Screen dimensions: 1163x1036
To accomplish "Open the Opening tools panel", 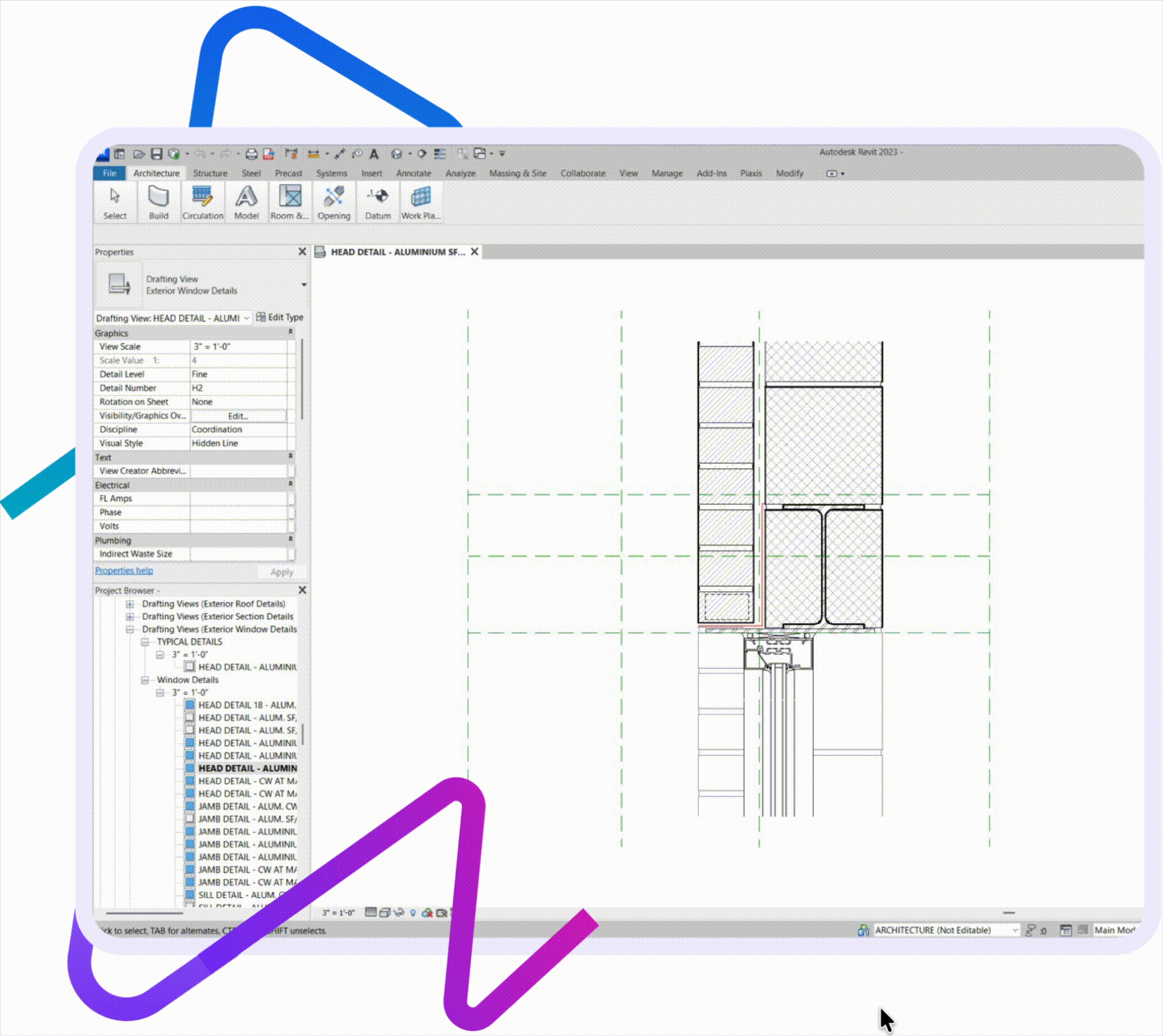I will tap(334, 202).
